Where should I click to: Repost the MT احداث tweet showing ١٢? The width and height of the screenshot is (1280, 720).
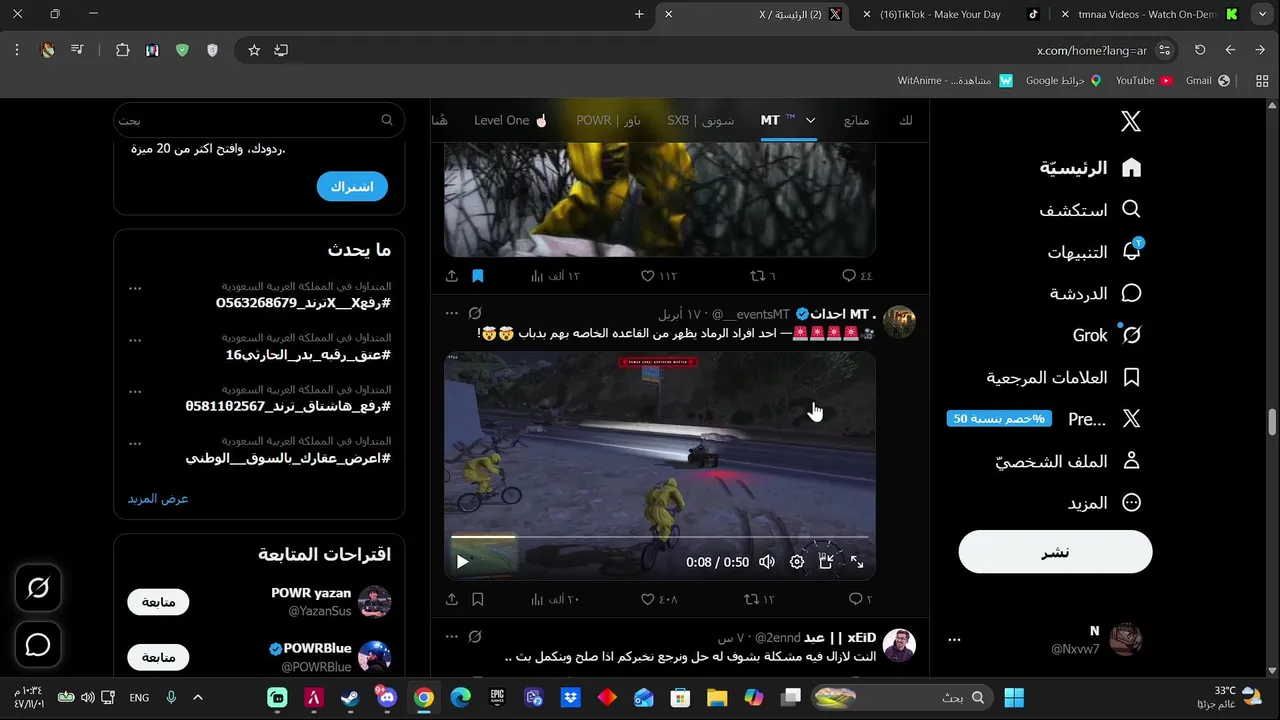pyautogui.click(x=760, y=599)
